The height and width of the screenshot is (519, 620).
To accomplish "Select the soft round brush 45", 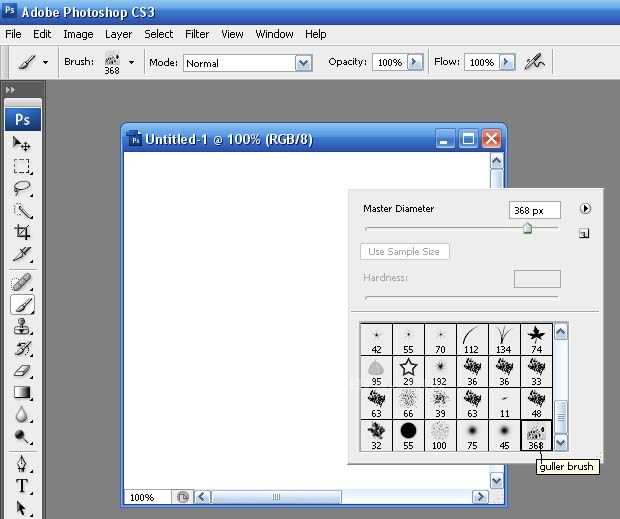I will (x=504, y=436).
